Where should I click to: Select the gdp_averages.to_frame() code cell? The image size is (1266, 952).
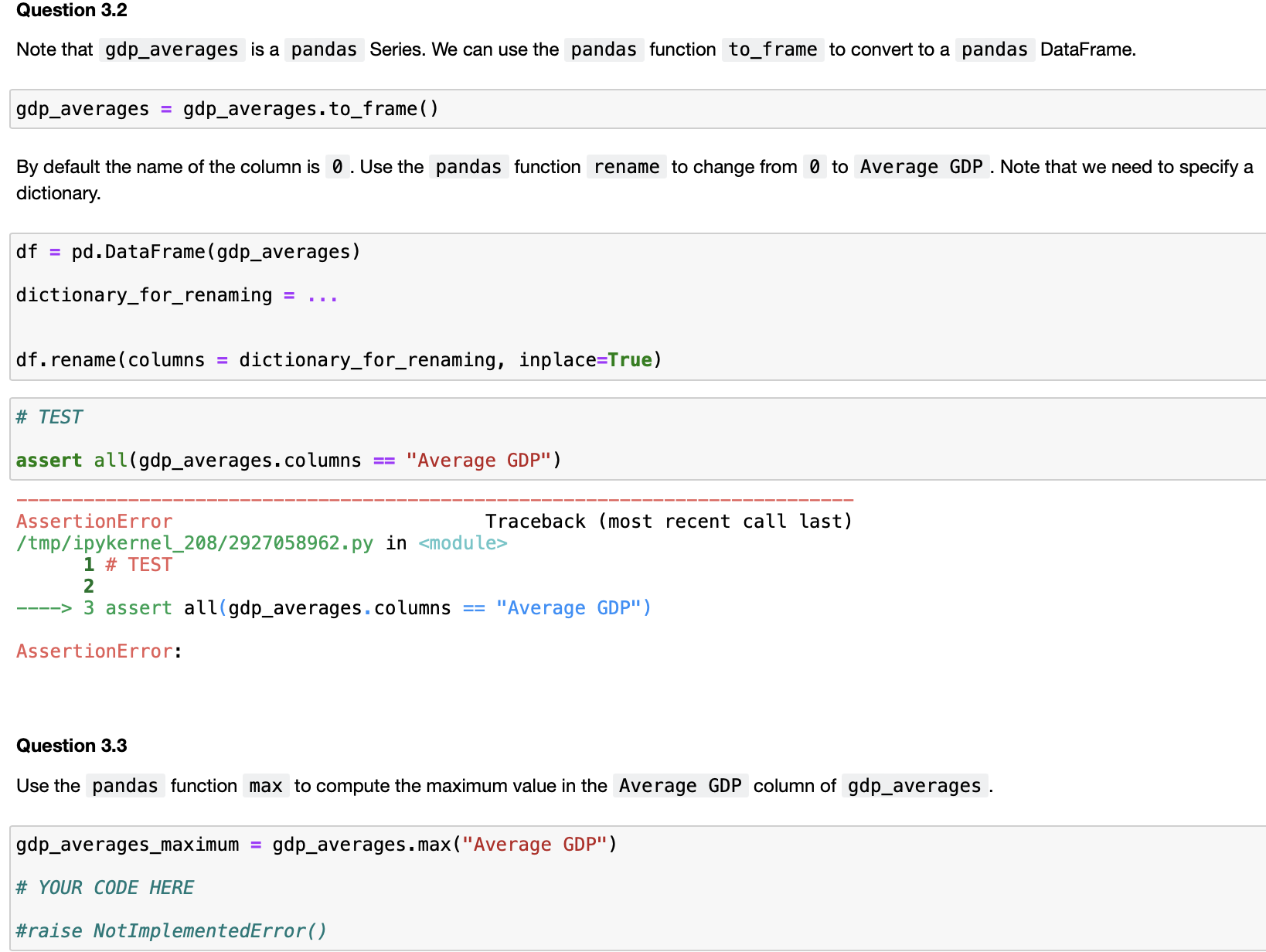pos(228,109)
